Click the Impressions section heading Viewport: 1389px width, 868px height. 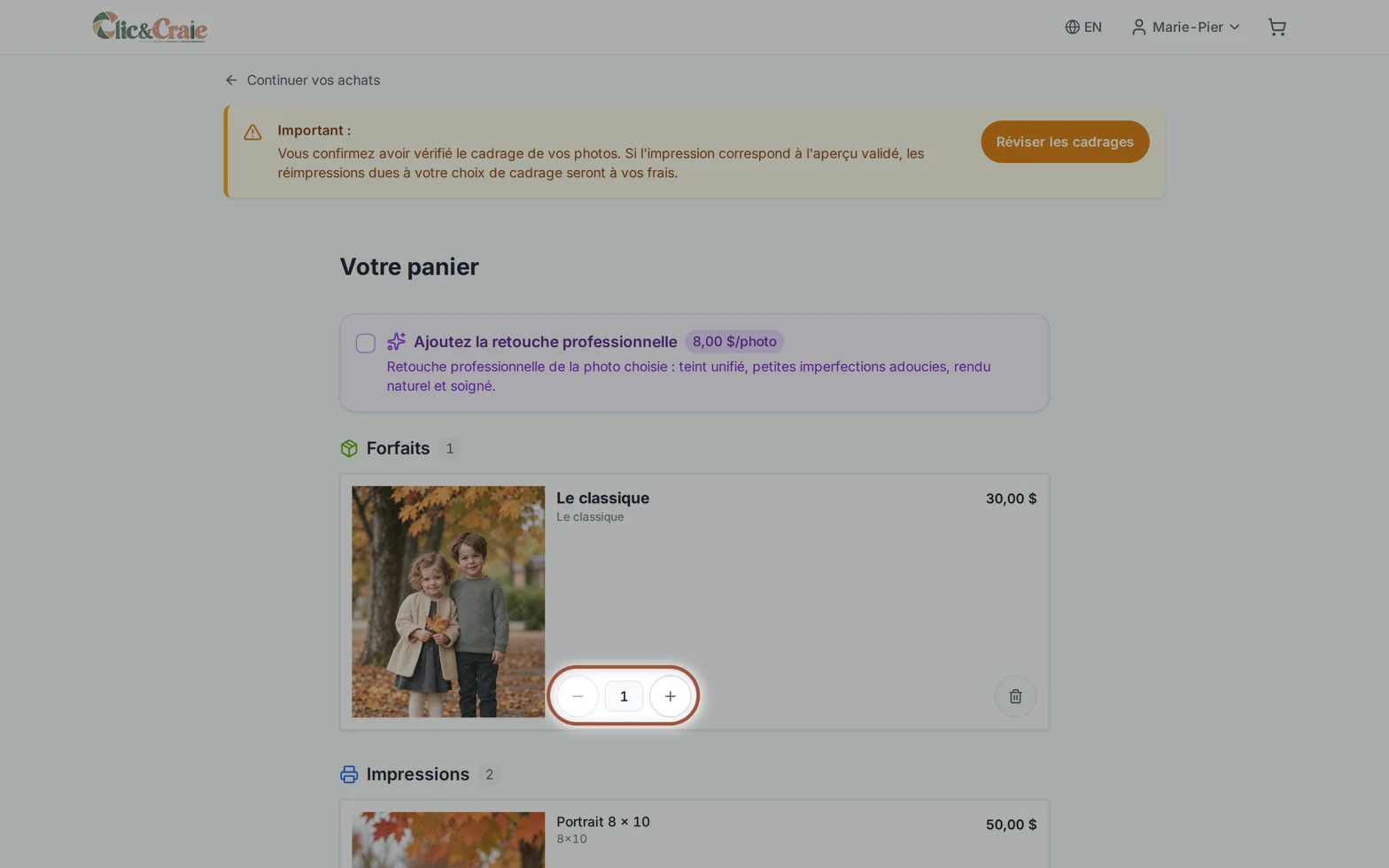[x=418, y=774]
